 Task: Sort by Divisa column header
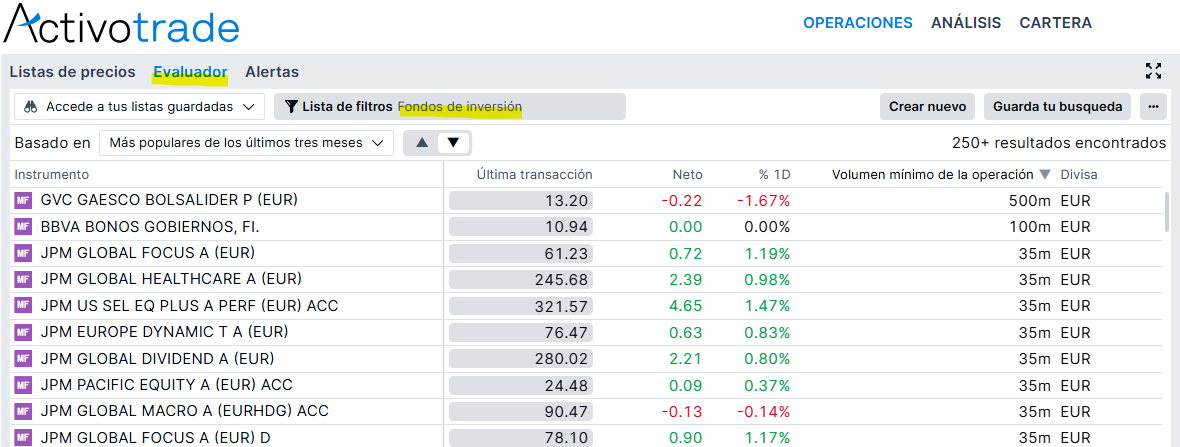click(1079, 175)
